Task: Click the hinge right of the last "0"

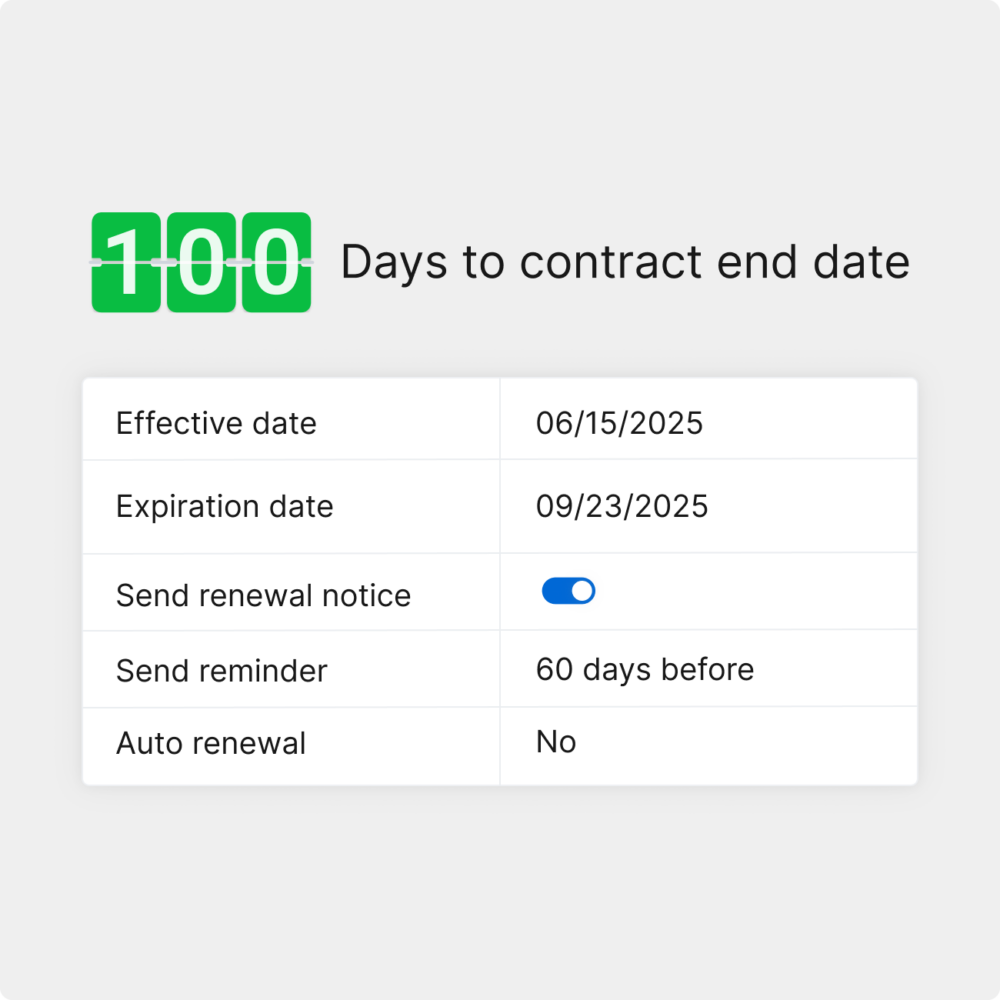Action: (x=308, y=262)
